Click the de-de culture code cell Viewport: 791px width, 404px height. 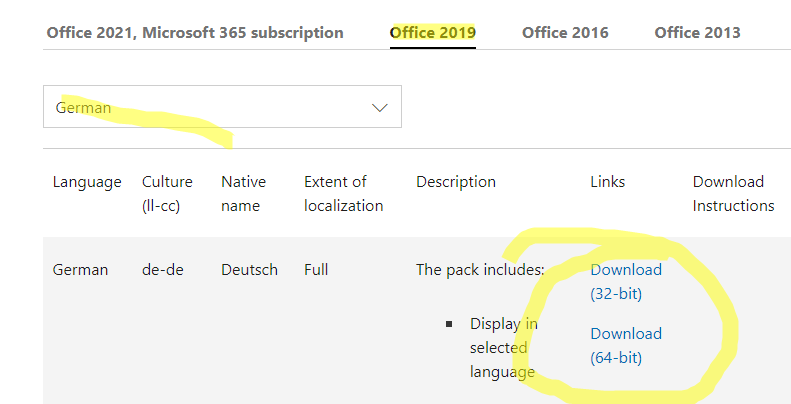coord(162,269)
